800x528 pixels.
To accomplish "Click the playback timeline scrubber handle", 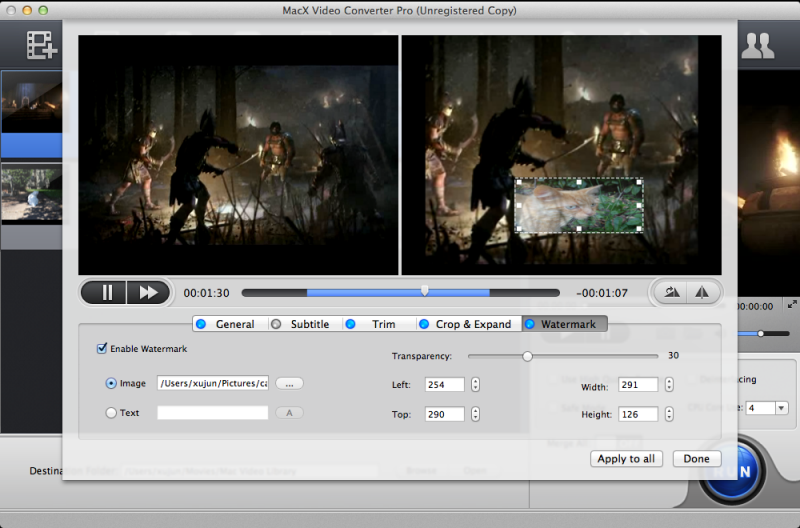I will click(424, 291).
